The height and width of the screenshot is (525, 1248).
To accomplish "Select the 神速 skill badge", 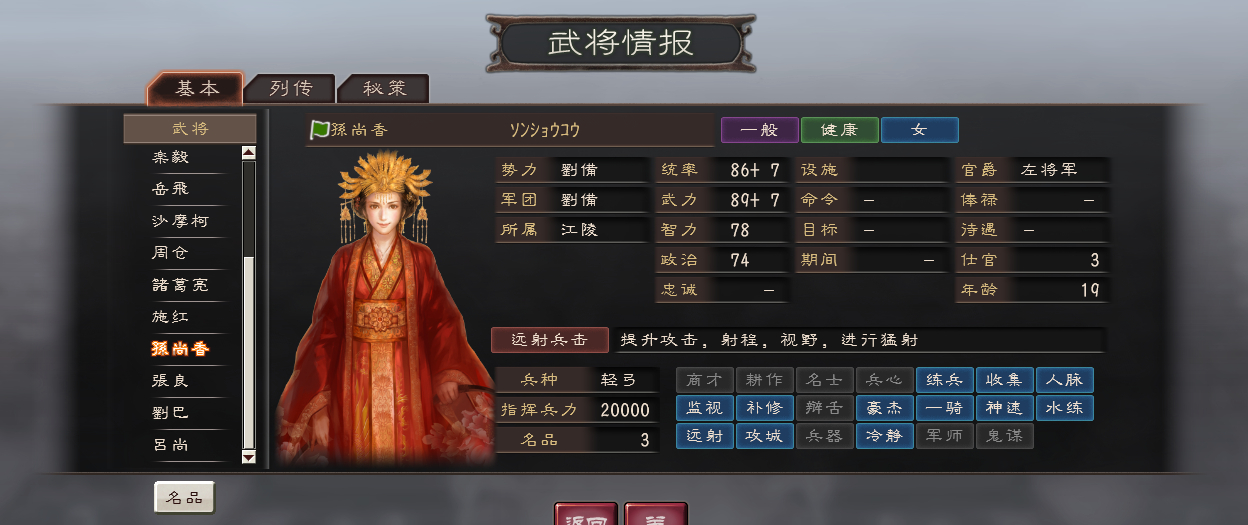I will click(1004, 408).
